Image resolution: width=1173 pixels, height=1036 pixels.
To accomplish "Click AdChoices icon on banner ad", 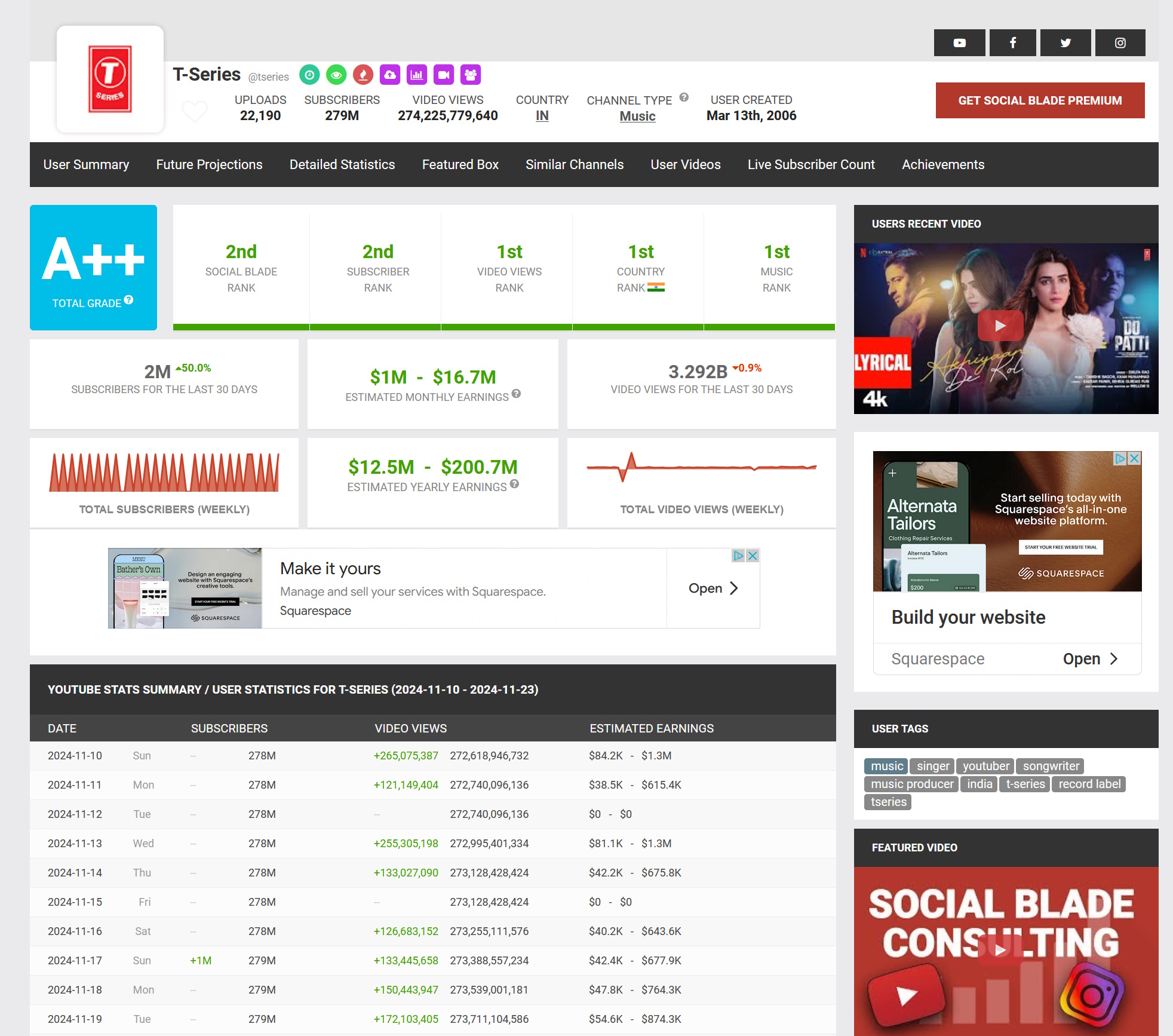I will tap(739, 556).
